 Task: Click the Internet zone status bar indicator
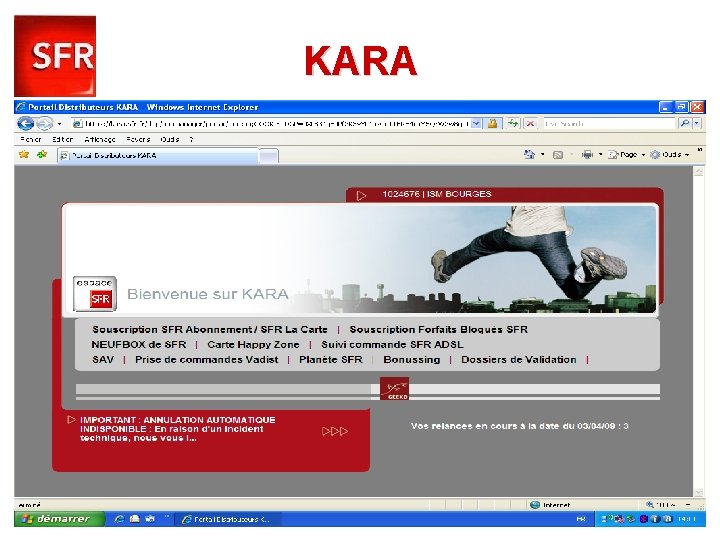(x=550, y=505)
